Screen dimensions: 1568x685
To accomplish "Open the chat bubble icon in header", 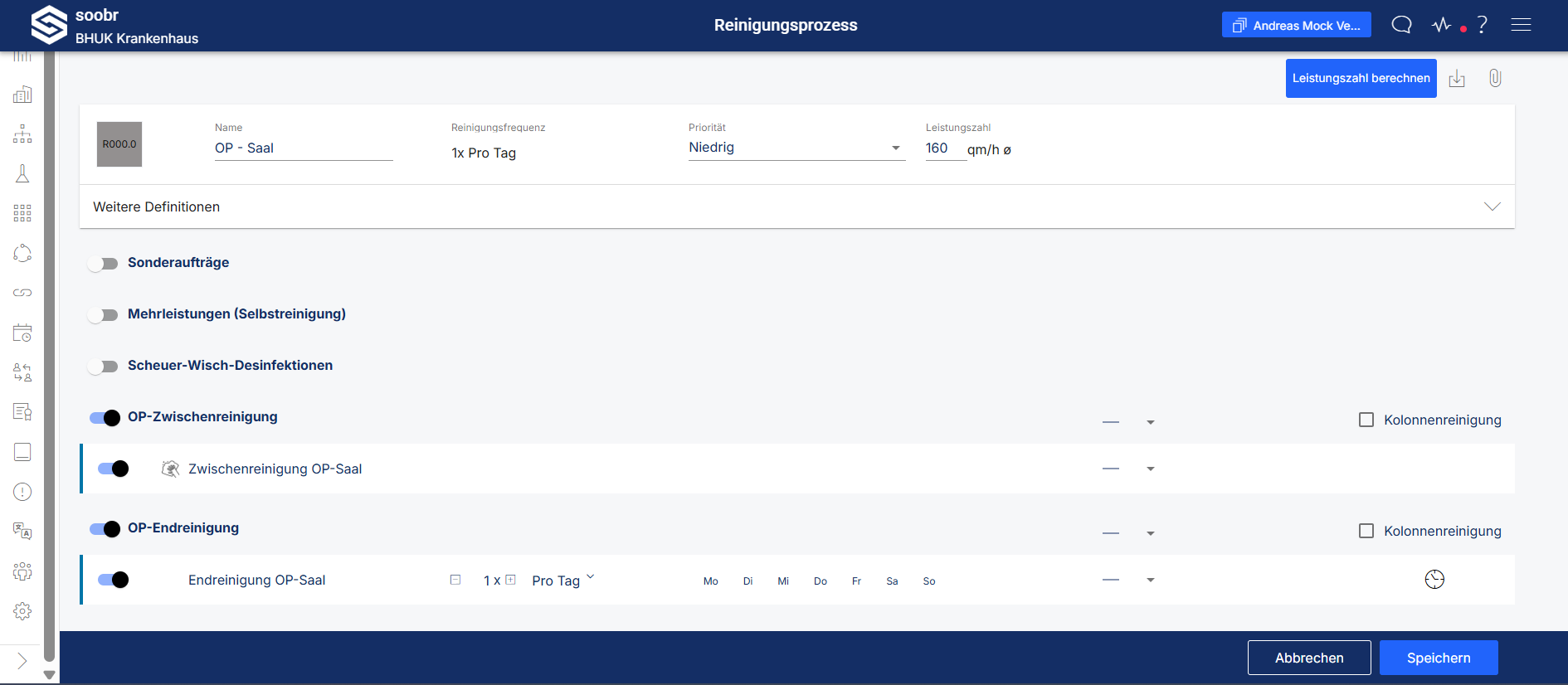I will point(1401,25).
